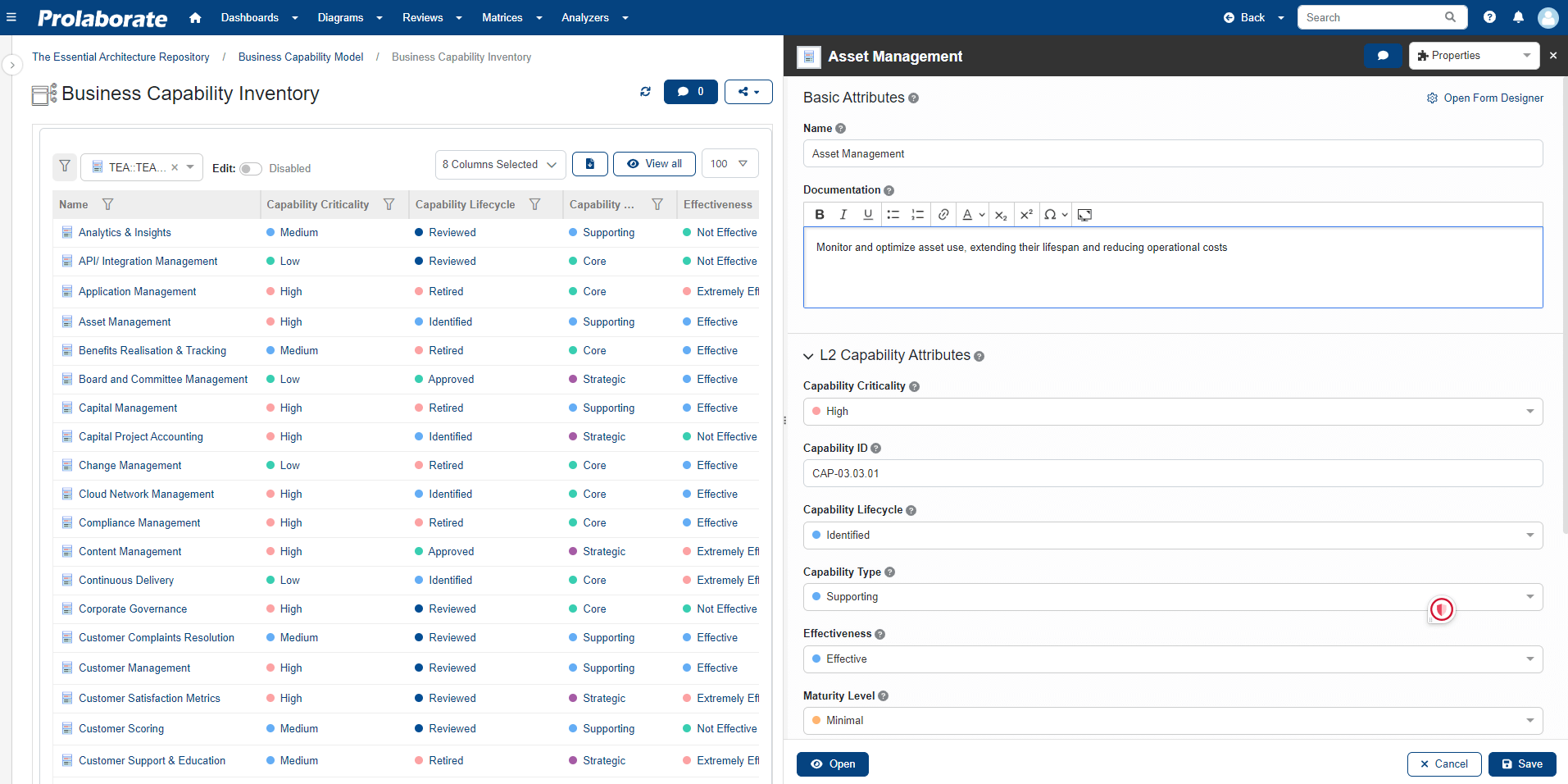Refresh the Business Capability Inventory

[x=645, y=92]
